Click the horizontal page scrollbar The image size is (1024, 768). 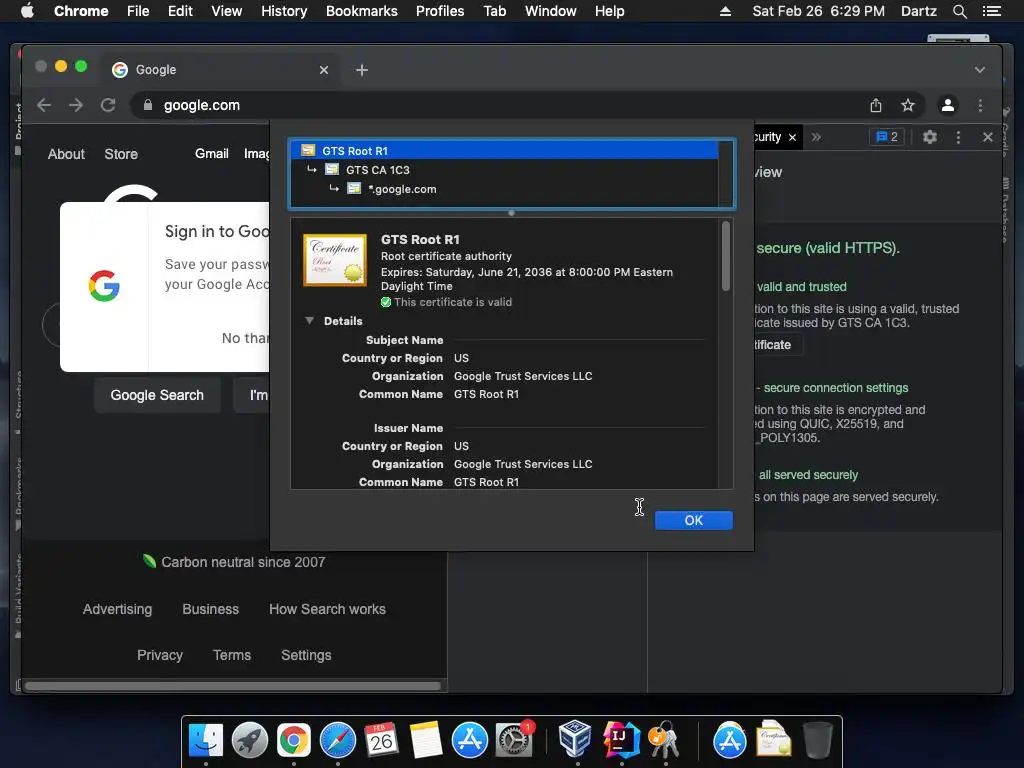[x=232, y=686]
